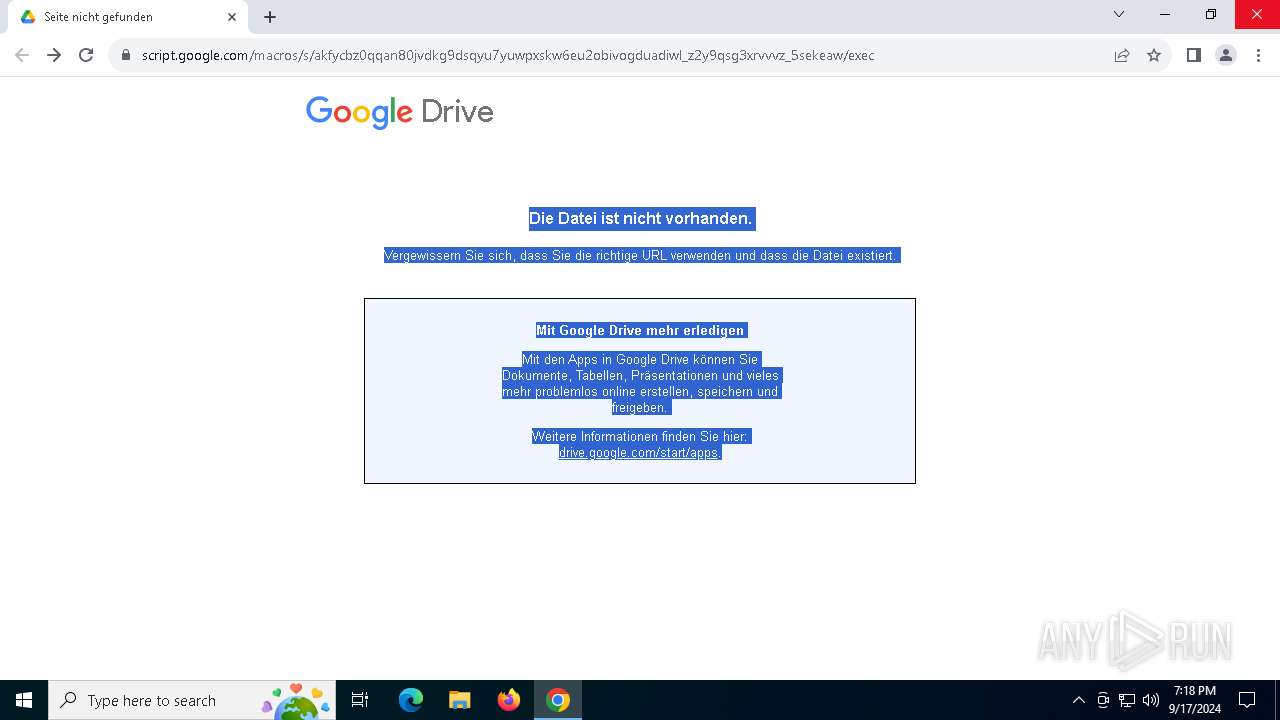Click the 'Mit den Apps in Google Drive' paragraph
This screenshot has width=1280, height=720.
pyautogui.click(x=640, y=383)
